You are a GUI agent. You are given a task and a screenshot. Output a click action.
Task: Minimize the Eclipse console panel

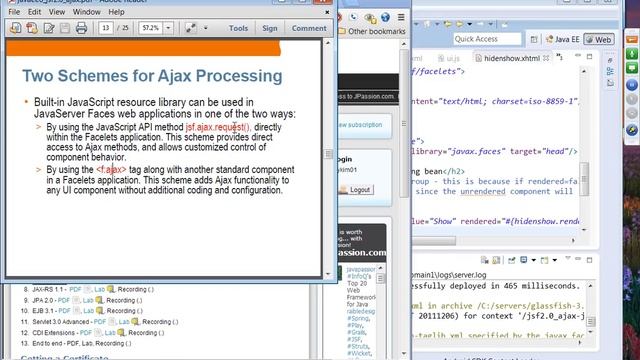coord(578,259)
